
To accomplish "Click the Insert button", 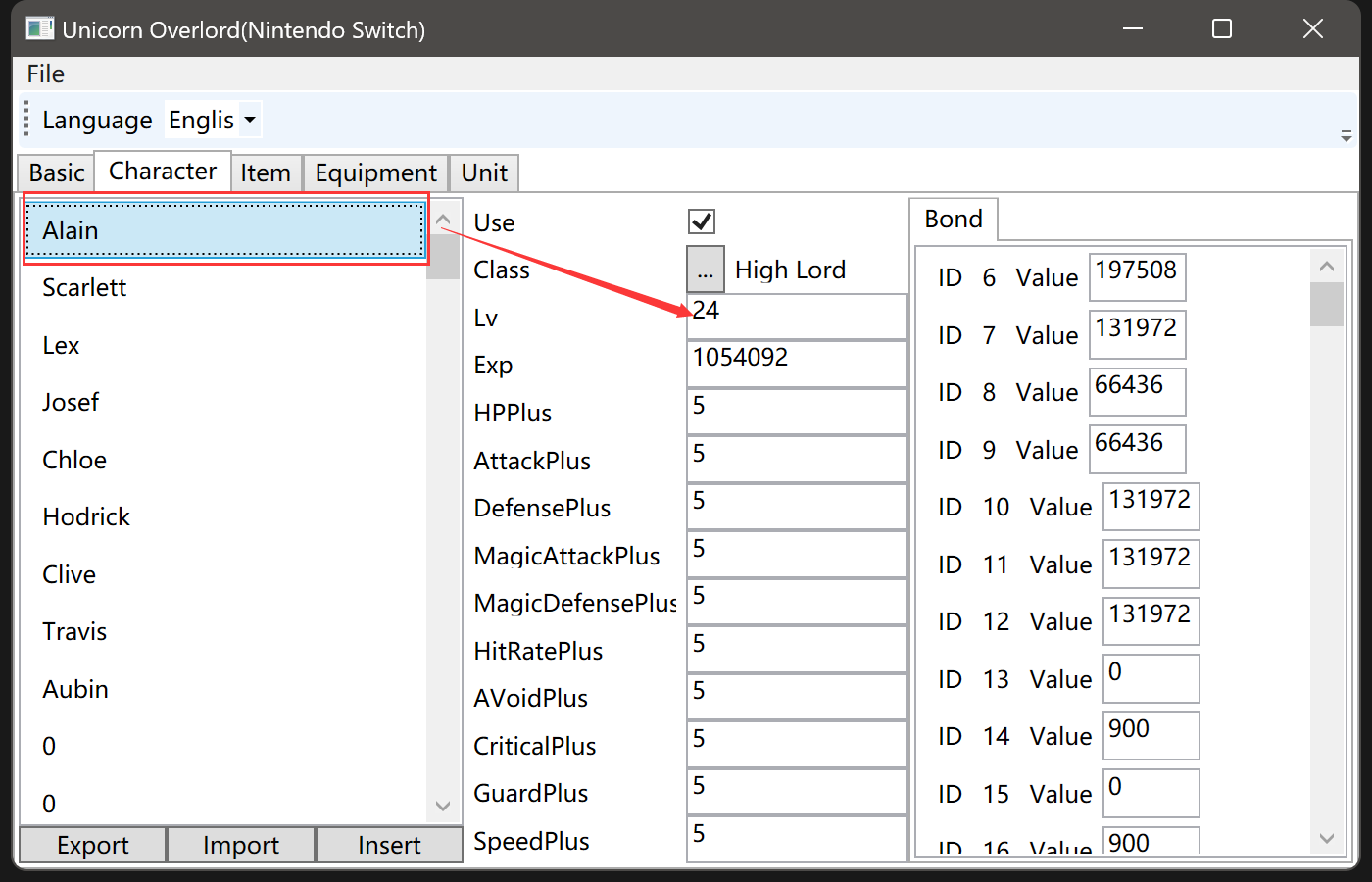I will pyautogui.click(x=389, y=845).
